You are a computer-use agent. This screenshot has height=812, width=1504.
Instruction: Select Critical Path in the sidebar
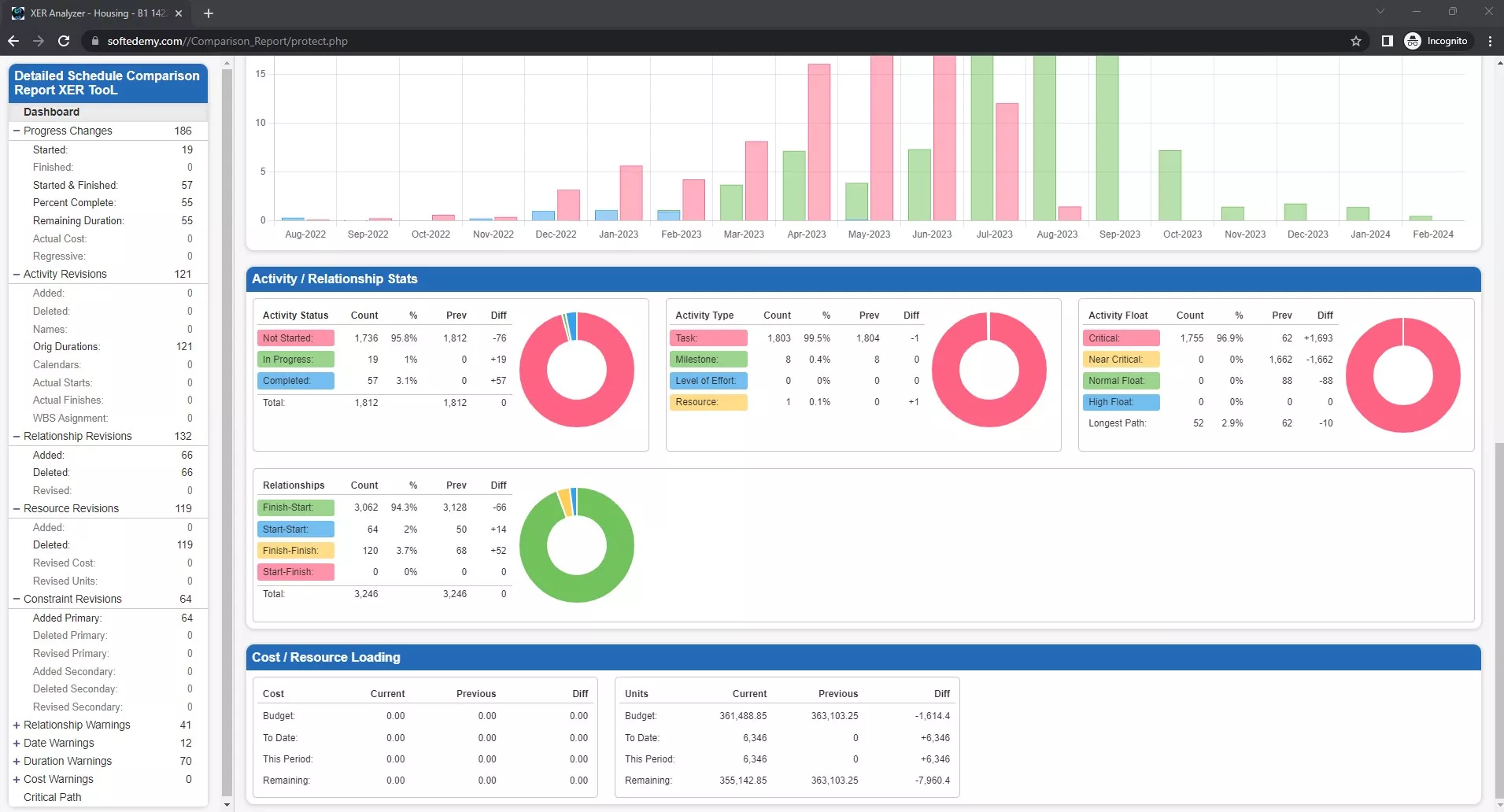coord(51,797)
